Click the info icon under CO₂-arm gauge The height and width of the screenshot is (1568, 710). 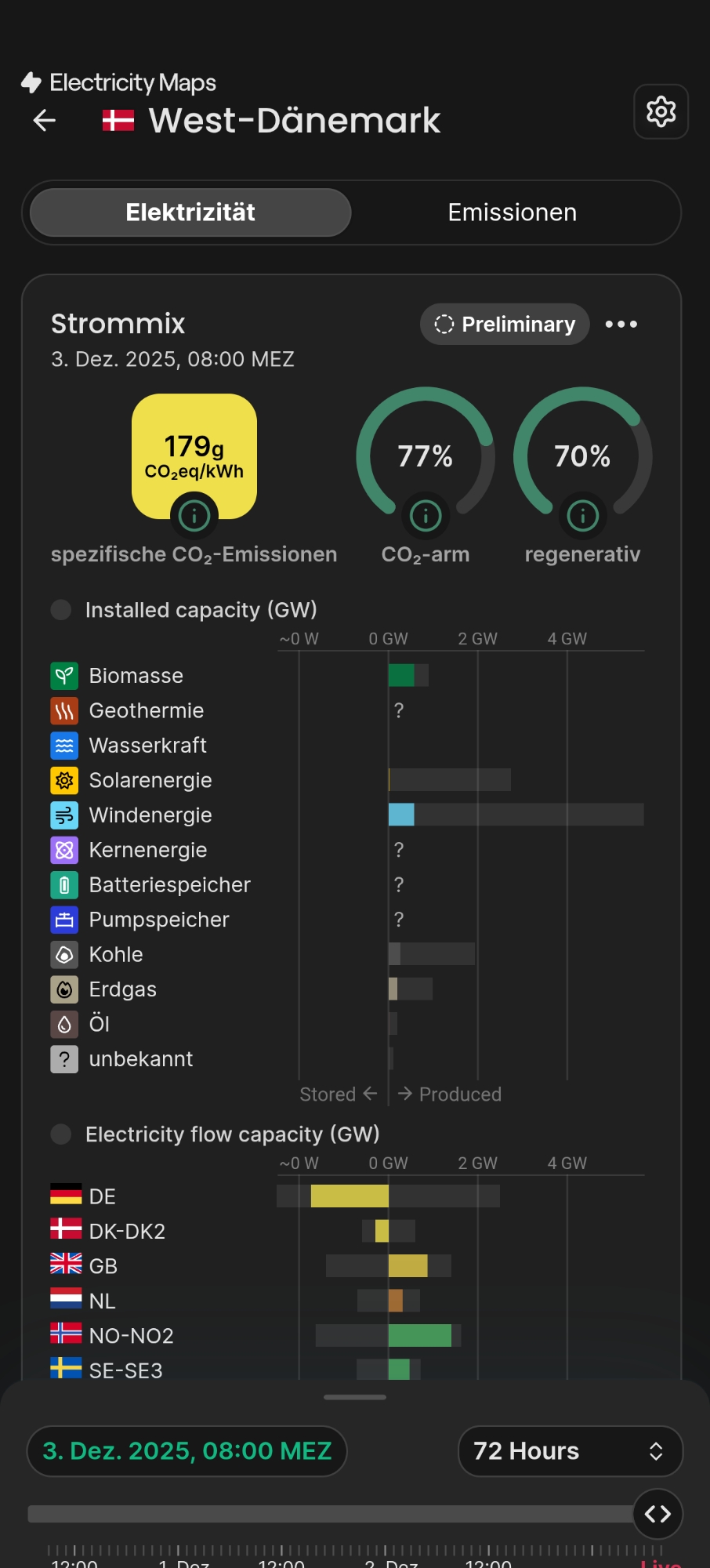426,516
